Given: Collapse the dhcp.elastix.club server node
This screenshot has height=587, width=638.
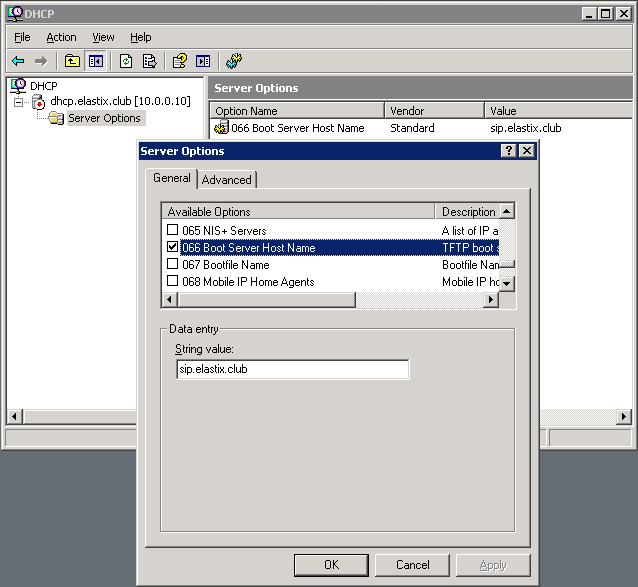Looking at the screenshot, I should click(x=19, y=102).
